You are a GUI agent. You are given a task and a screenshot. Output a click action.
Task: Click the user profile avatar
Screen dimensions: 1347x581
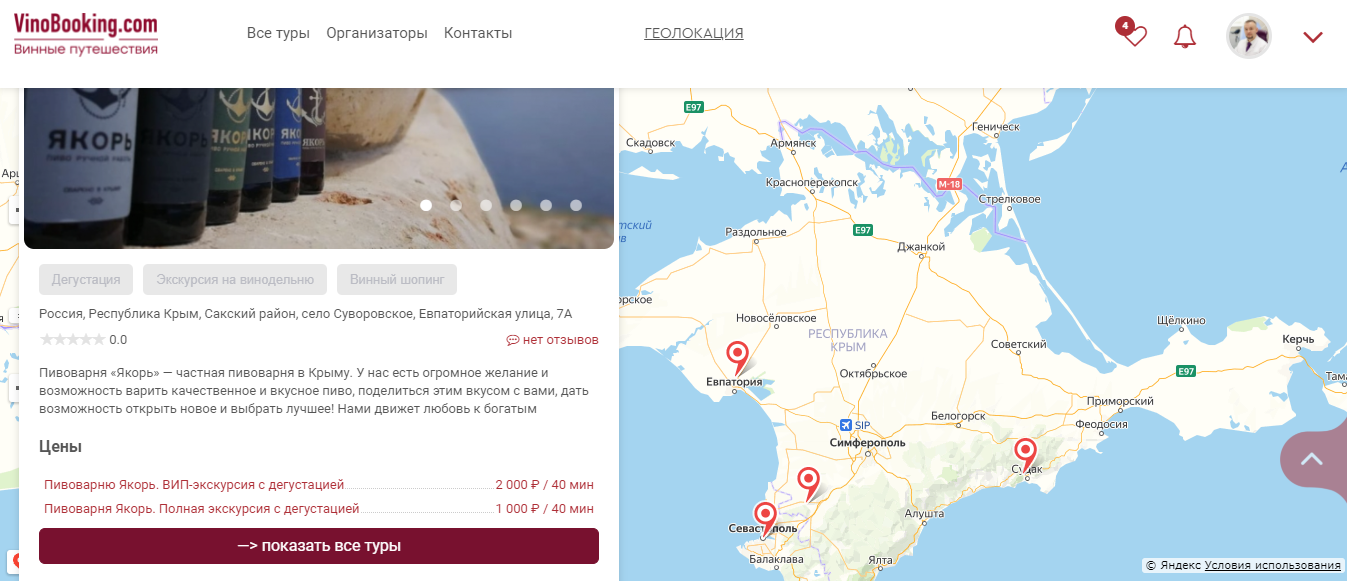(1249, 36)
